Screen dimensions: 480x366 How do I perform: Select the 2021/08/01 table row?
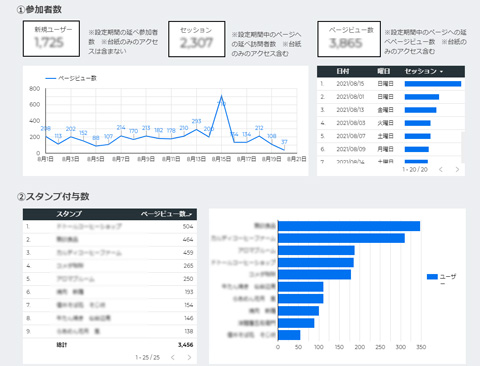[x=391, y=97]
